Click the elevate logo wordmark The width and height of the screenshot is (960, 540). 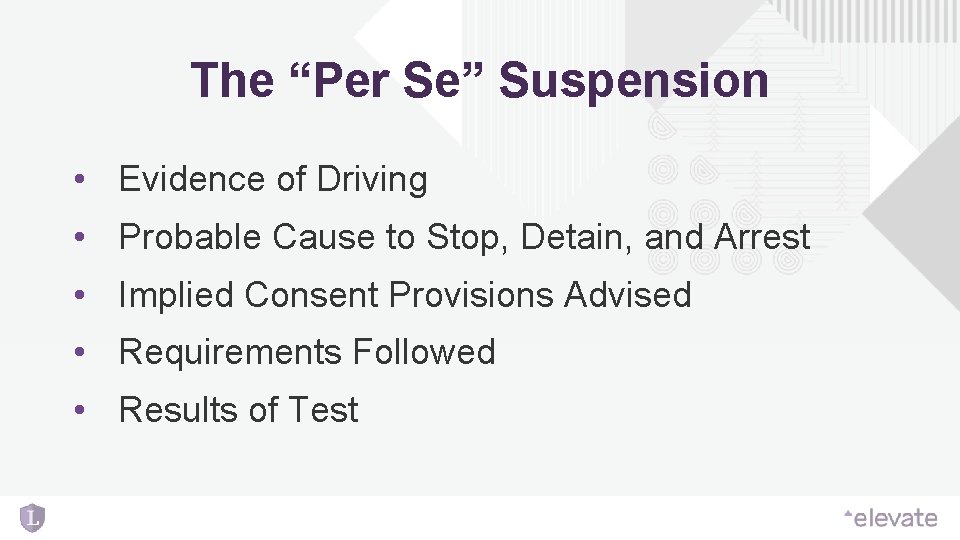coord(895,518)
